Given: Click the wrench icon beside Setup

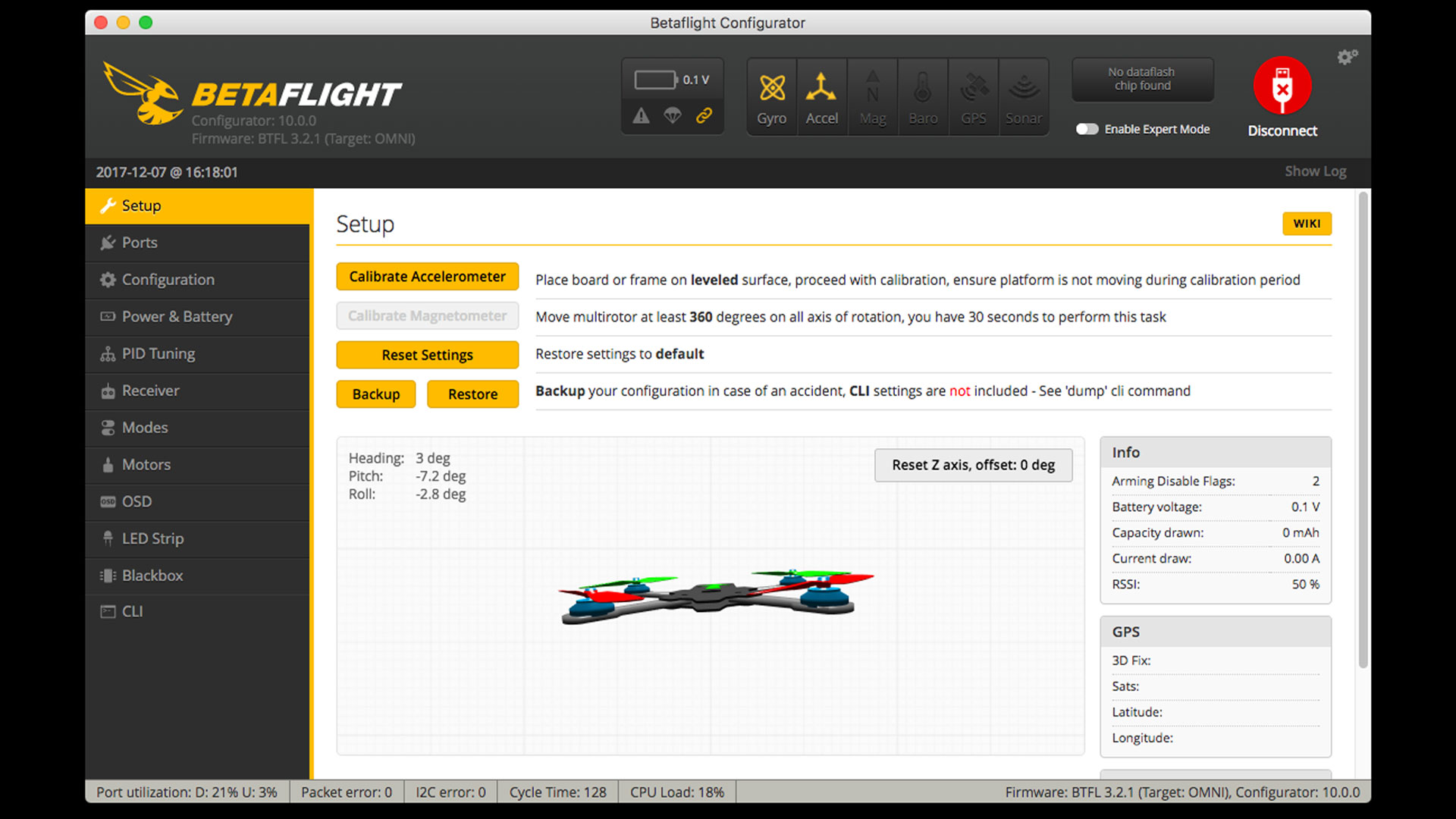Looking at the screenshot, I should (108, 206).
